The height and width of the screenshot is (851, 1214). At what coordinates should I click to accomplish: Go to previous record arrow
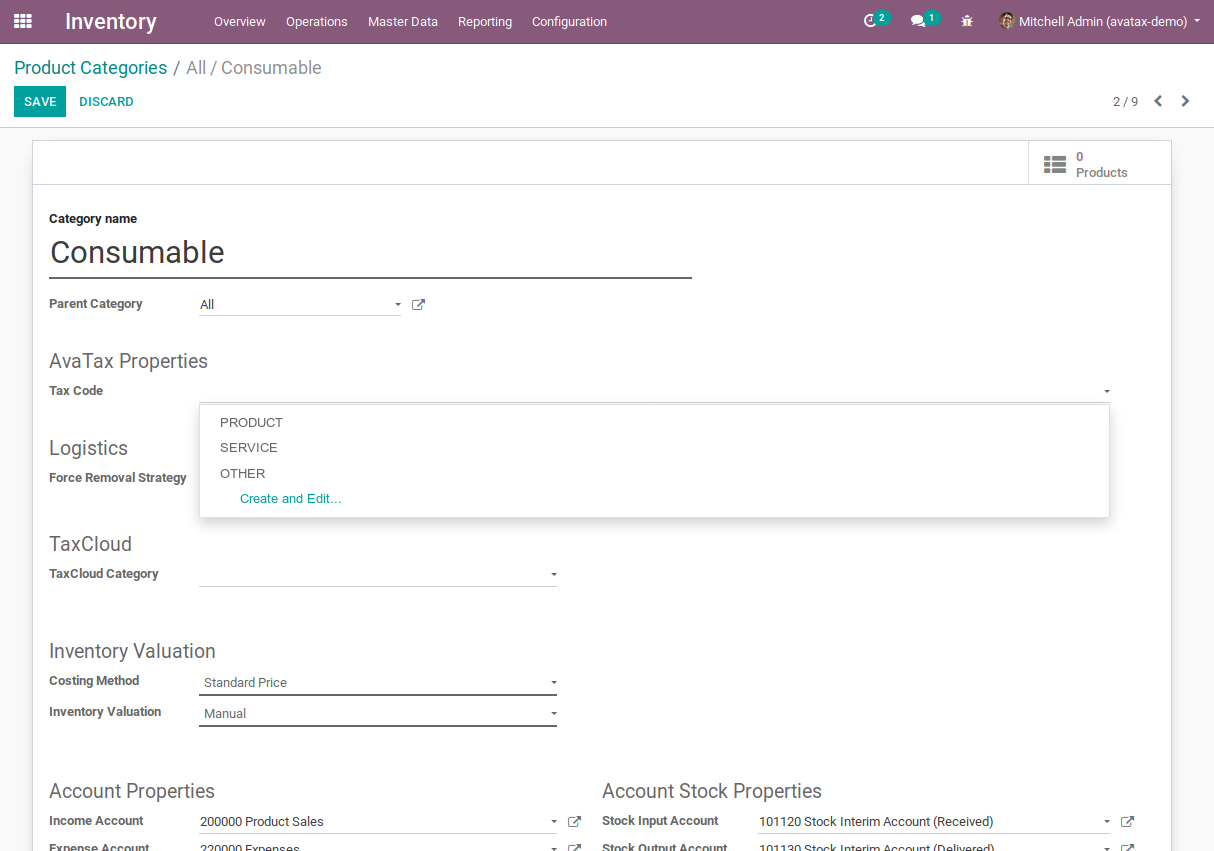click(1158, 101)
